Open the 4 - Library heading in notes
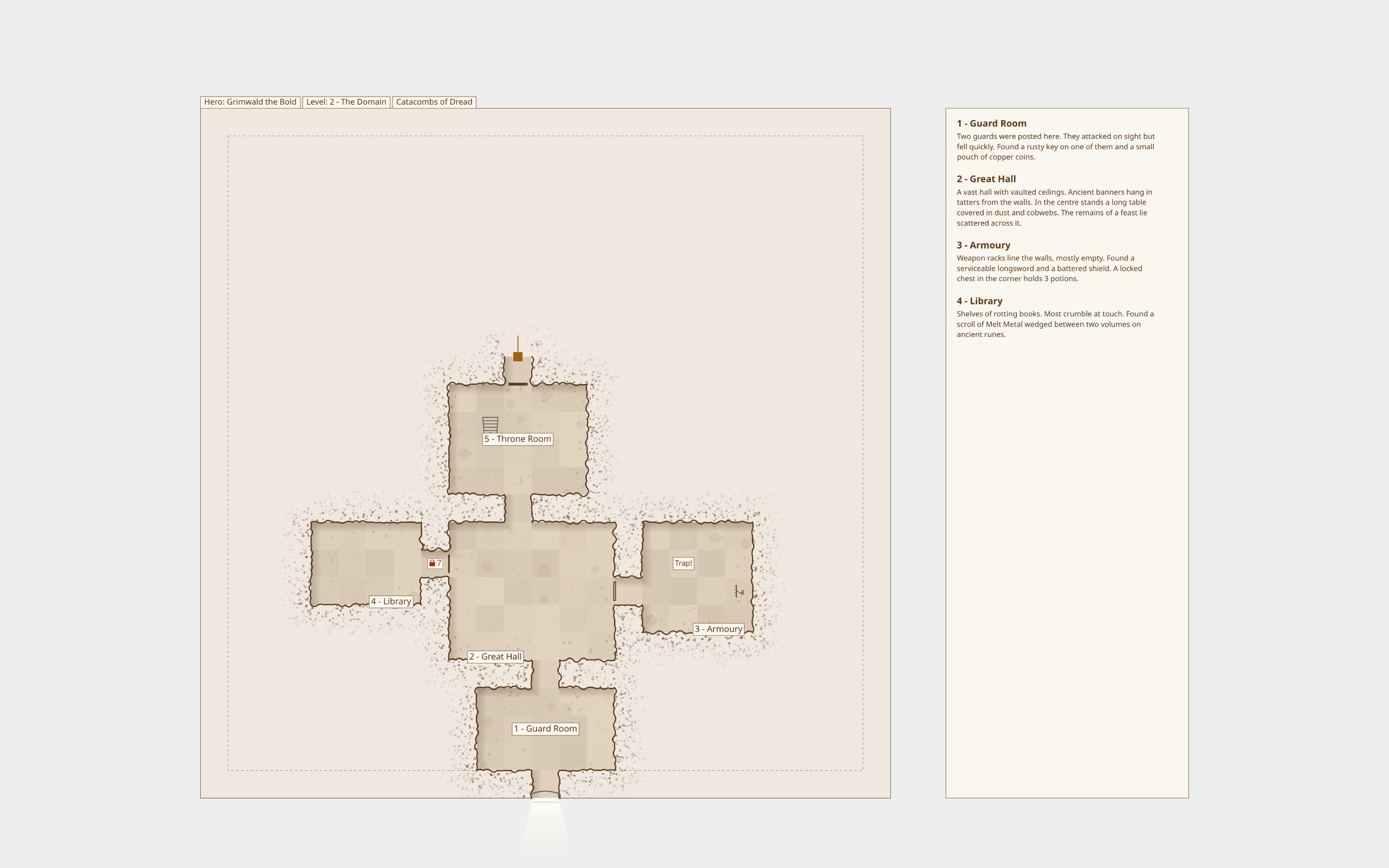Viewport: 1389px width, 868px height. coord(979,301)
